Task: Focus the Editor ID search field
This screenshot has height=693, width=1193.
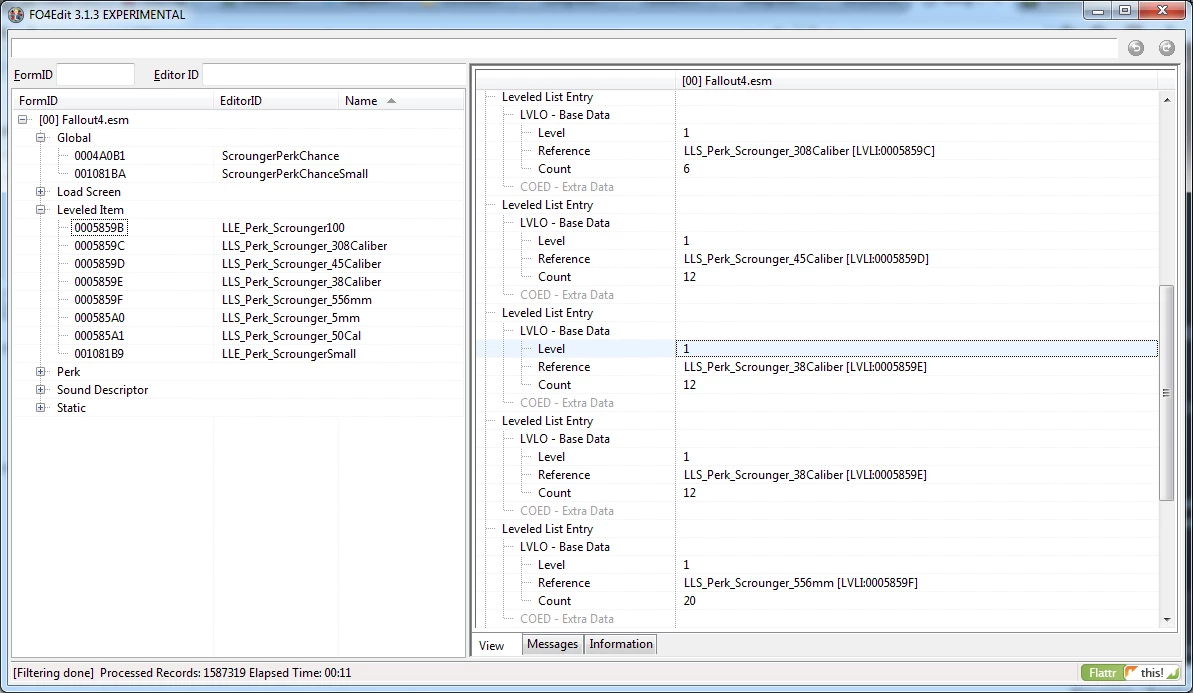Action: pyautogui.click(x=333, y=75)
